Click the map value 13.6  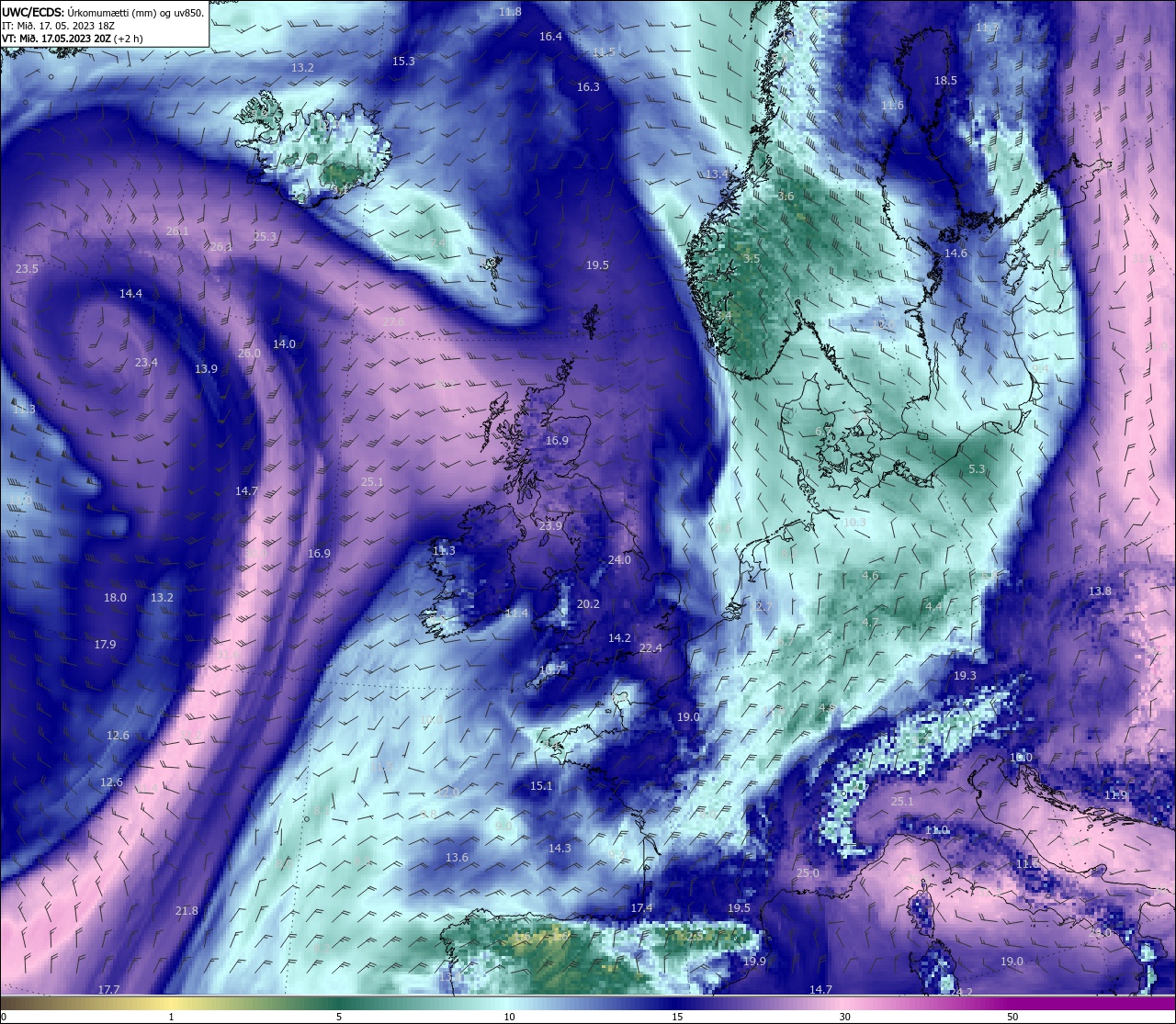pyautogui.click(x=457, y=858)
